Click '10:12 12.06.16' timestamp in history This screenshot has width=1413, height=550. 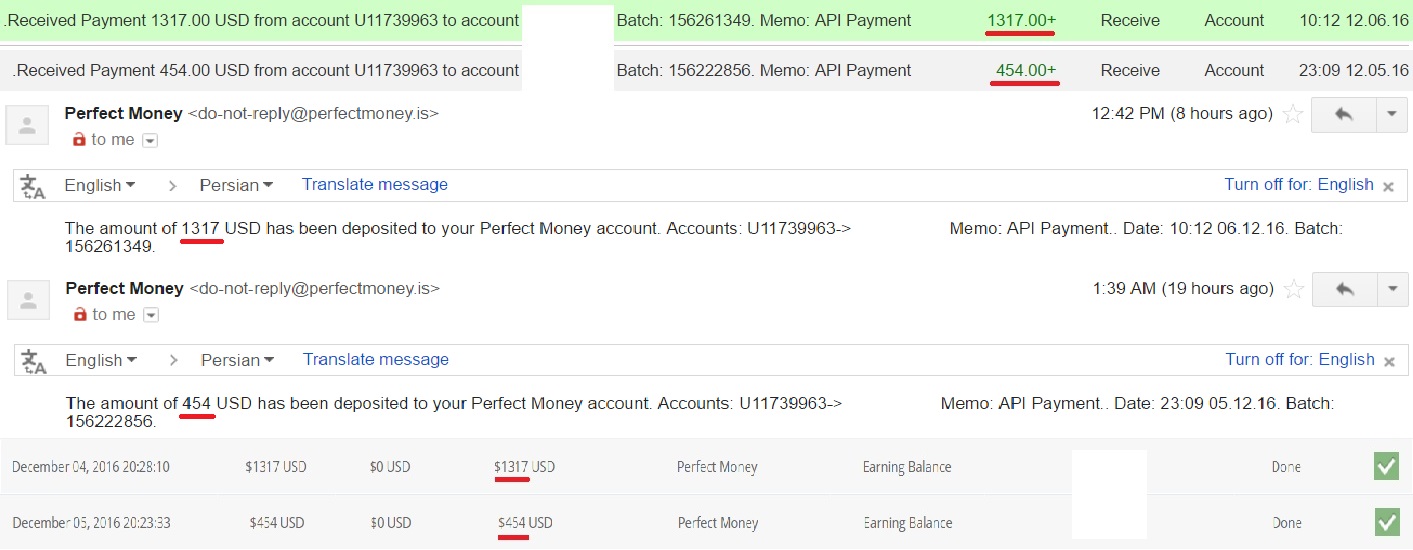tap(1354, 20)
